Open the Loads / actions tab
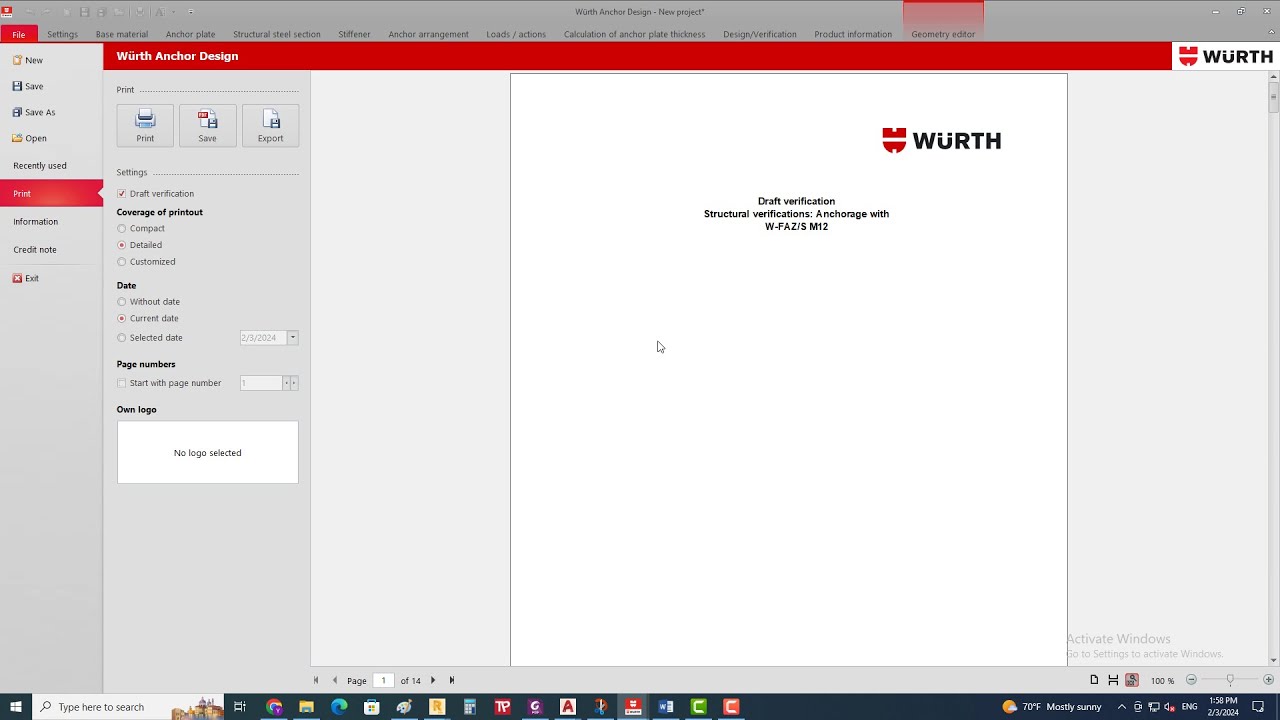Image resolution: width=1280 pixels, height=720 pixels. click(516, 34)
